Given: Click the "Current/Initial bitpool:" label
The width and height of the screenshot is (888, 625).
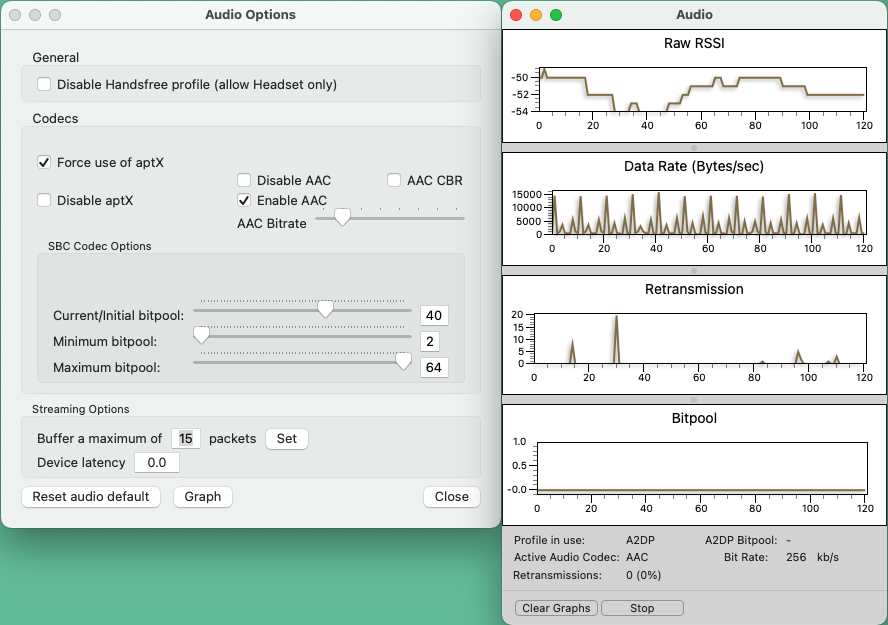Looking at the screenshot, I should click(118, 315).
